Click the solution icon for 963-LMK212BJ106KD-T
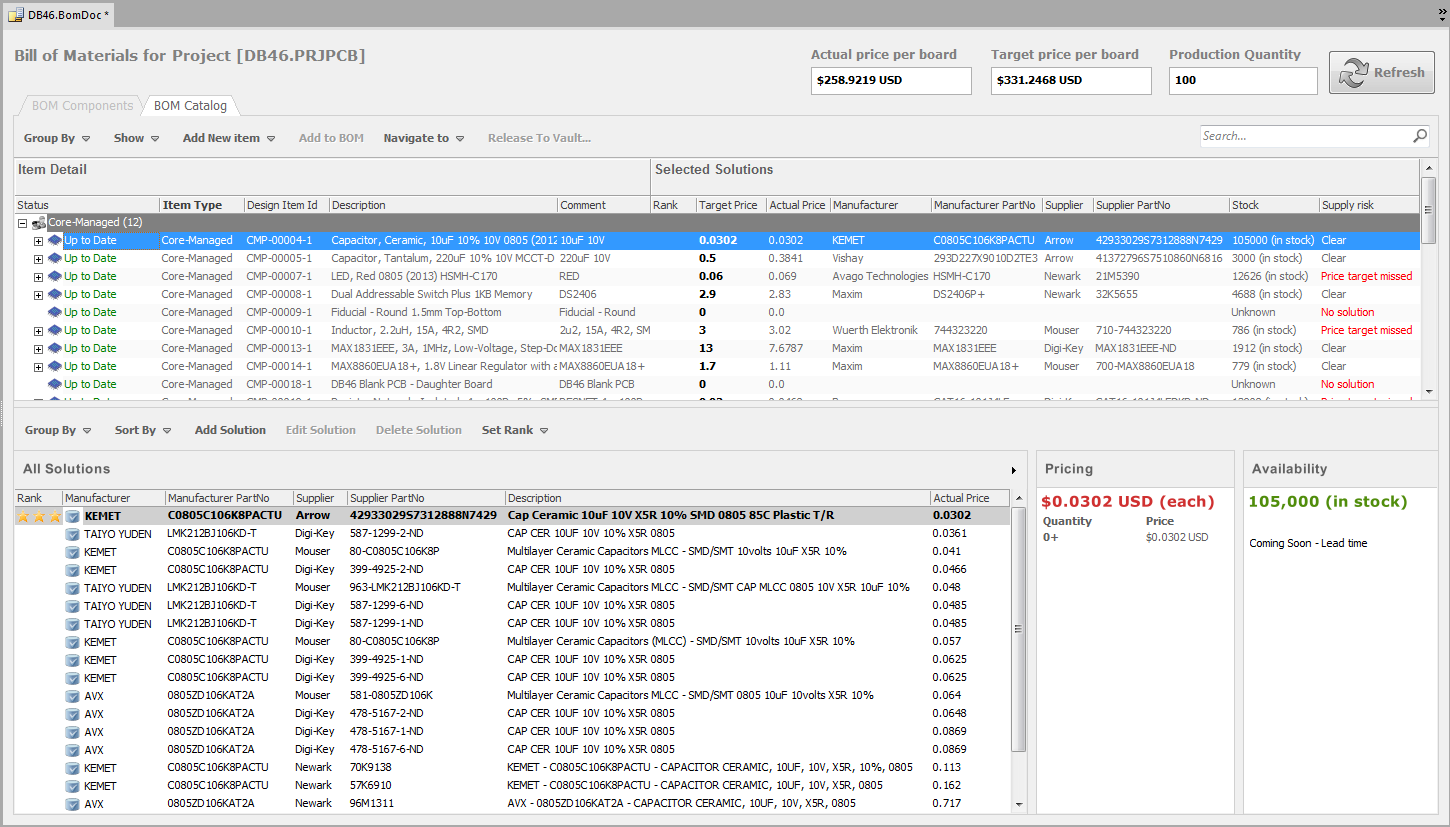Image resolution: width=1450 pixels, height=827 pixels. click(73, 588)
